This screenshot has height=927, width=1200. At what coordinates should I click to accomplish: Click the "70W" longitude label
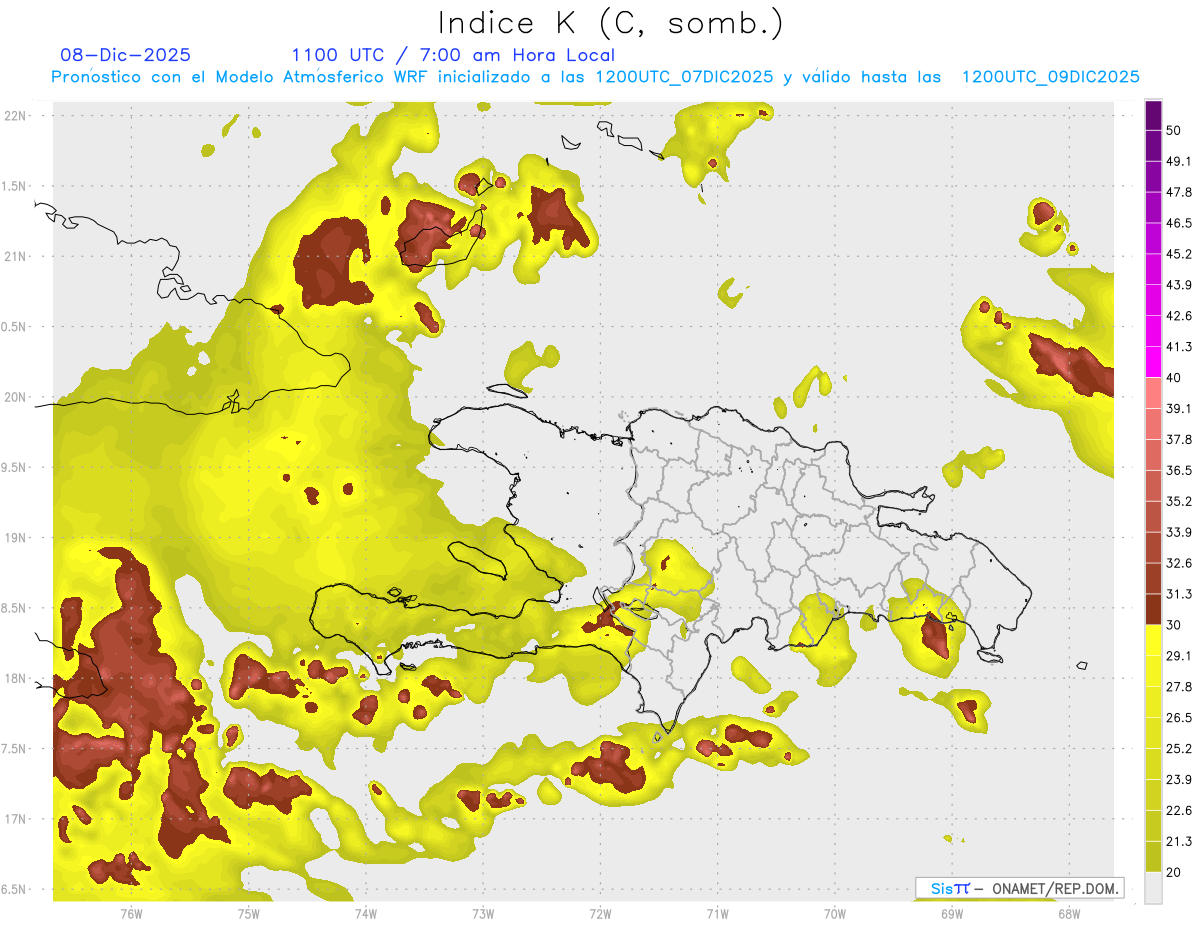(834, 913)
